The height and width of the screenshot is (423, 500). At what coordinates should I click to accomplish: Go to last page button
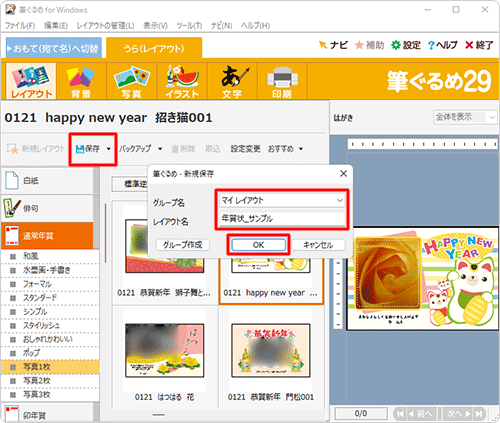click(x=479, y=414)
